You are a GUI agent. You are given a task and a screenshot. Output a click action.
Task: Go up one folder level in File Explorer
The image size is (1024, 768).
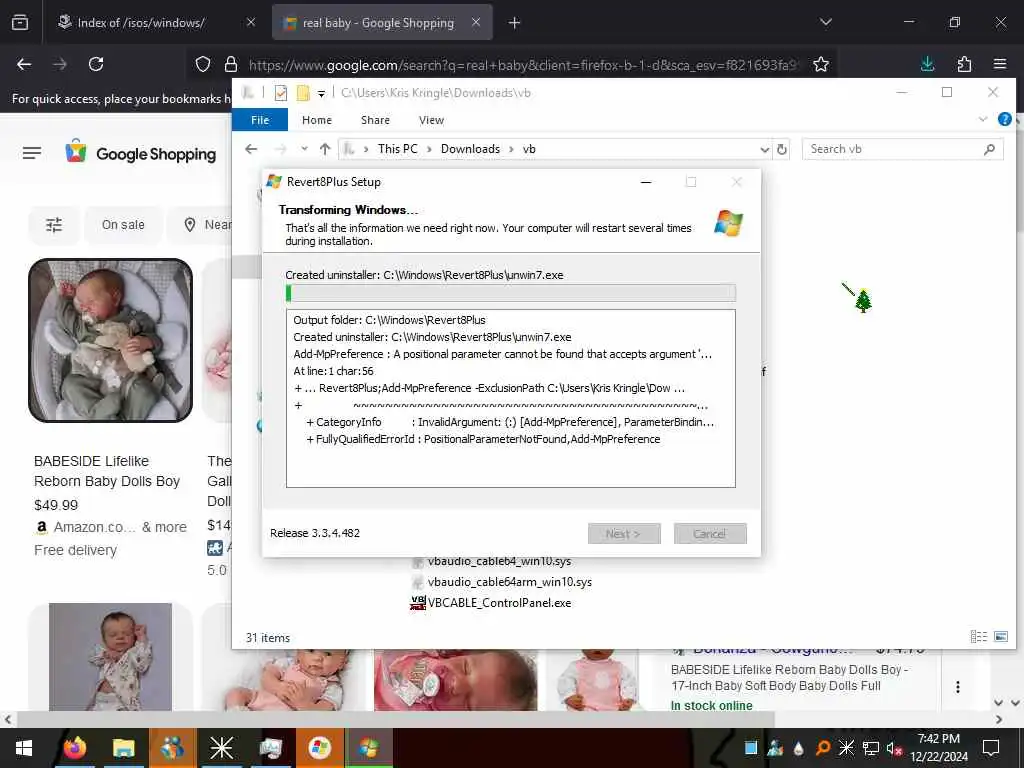click(325, 149)
